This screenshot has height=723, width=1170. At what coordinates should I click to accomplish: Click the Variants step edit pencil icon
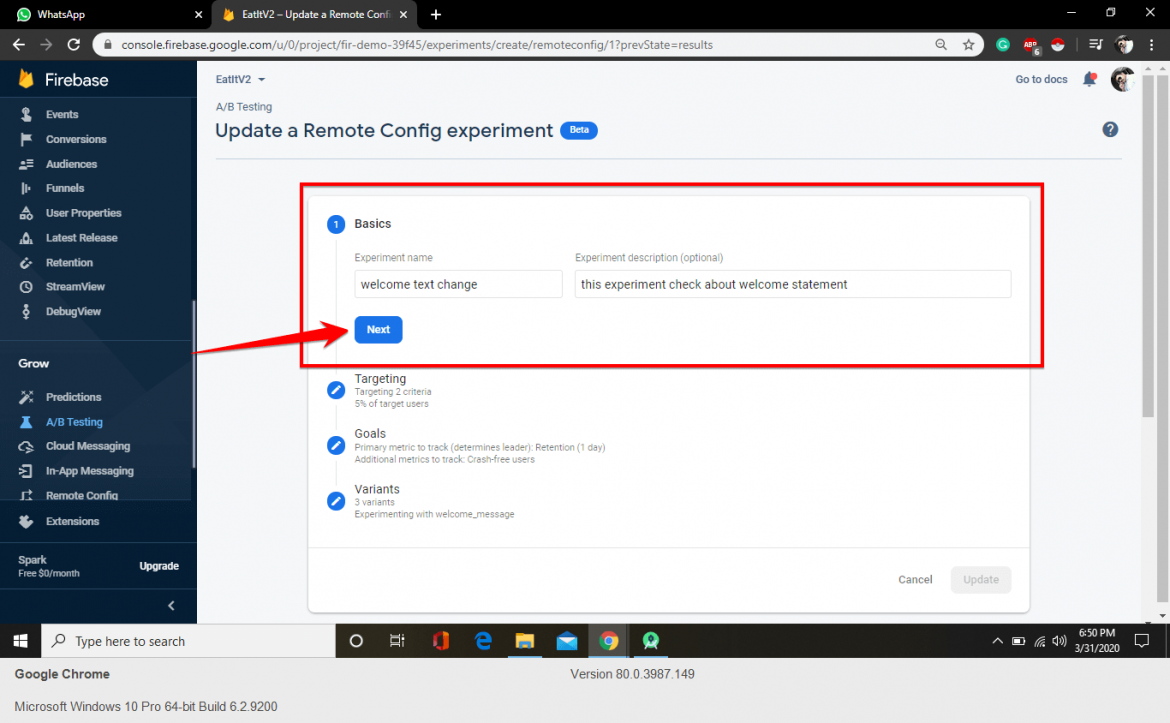pos(336,501)
